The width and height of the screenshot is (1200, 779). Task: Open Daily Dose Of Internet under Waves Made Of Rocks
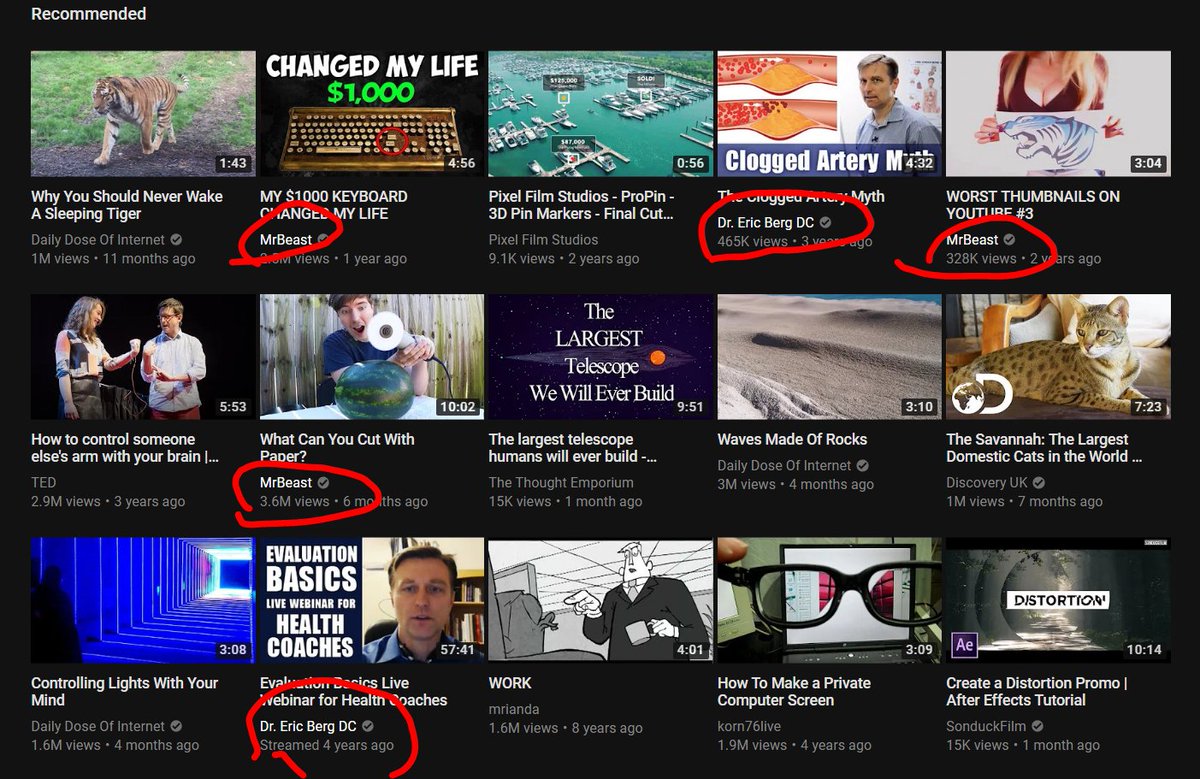(x=785, y=466)
